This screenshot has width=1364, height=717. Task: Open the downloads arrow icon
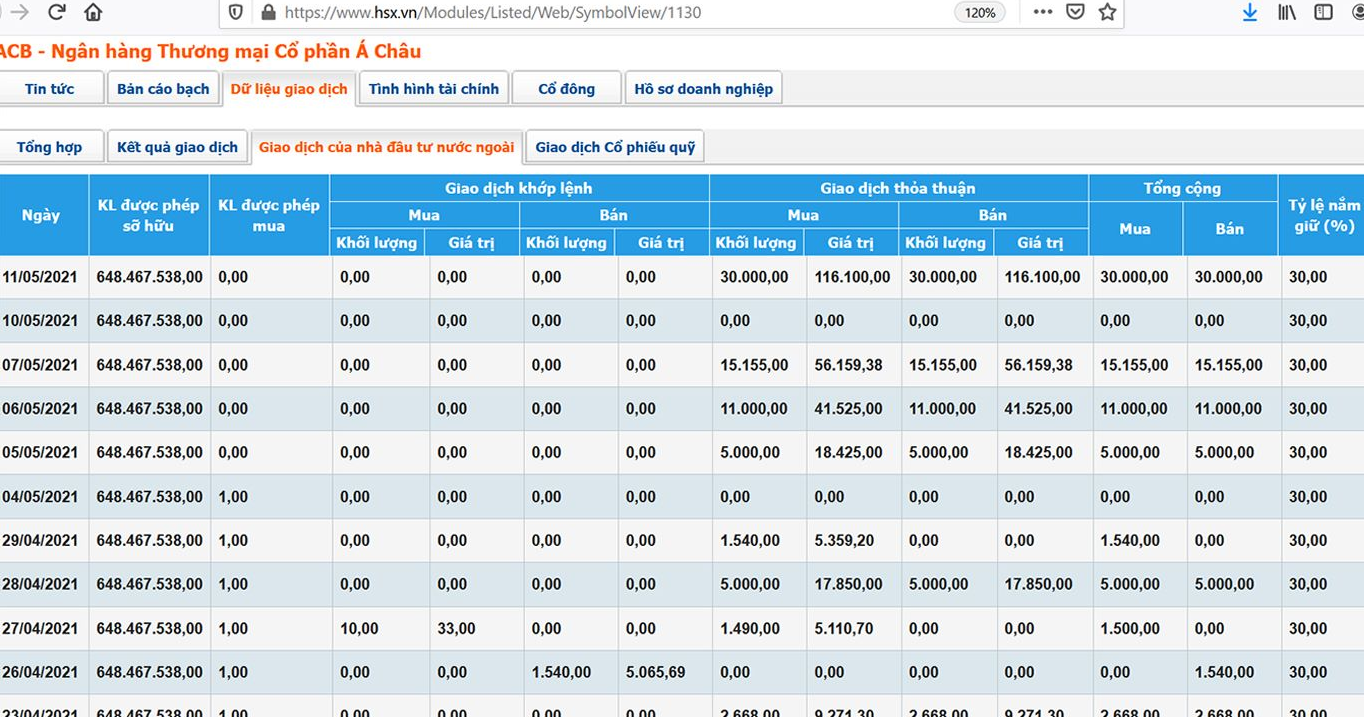1249,12
